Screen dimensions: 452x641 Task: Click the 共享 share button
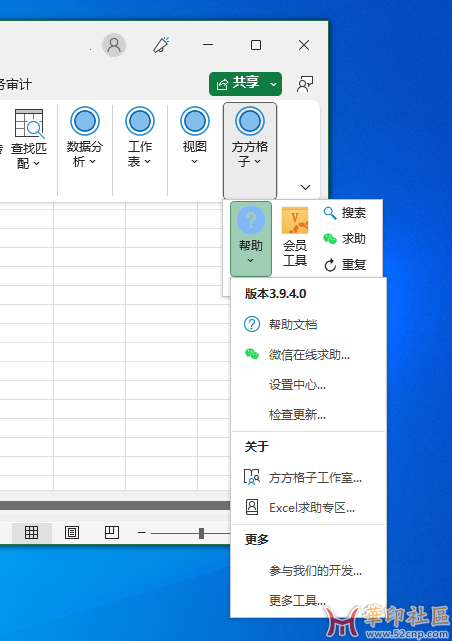(x=245, y=84)
